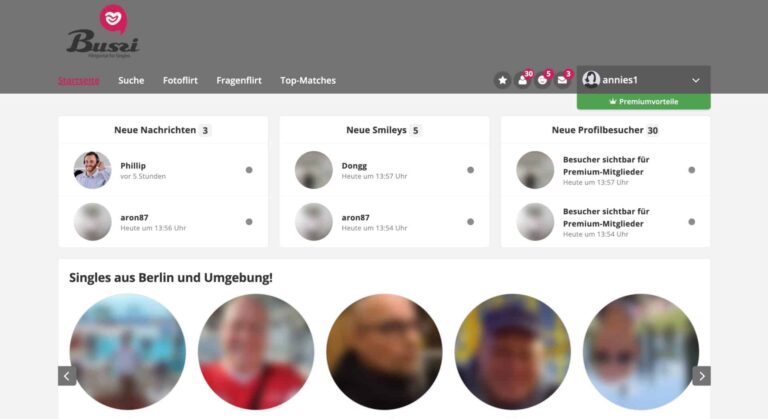Open the Fotoflirt menu item
Screen dimensions: 768x419
point(180,80)
